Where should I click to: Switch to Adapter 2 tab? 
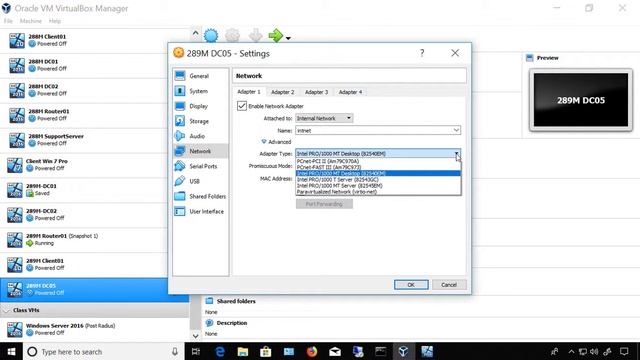point(282,92)
